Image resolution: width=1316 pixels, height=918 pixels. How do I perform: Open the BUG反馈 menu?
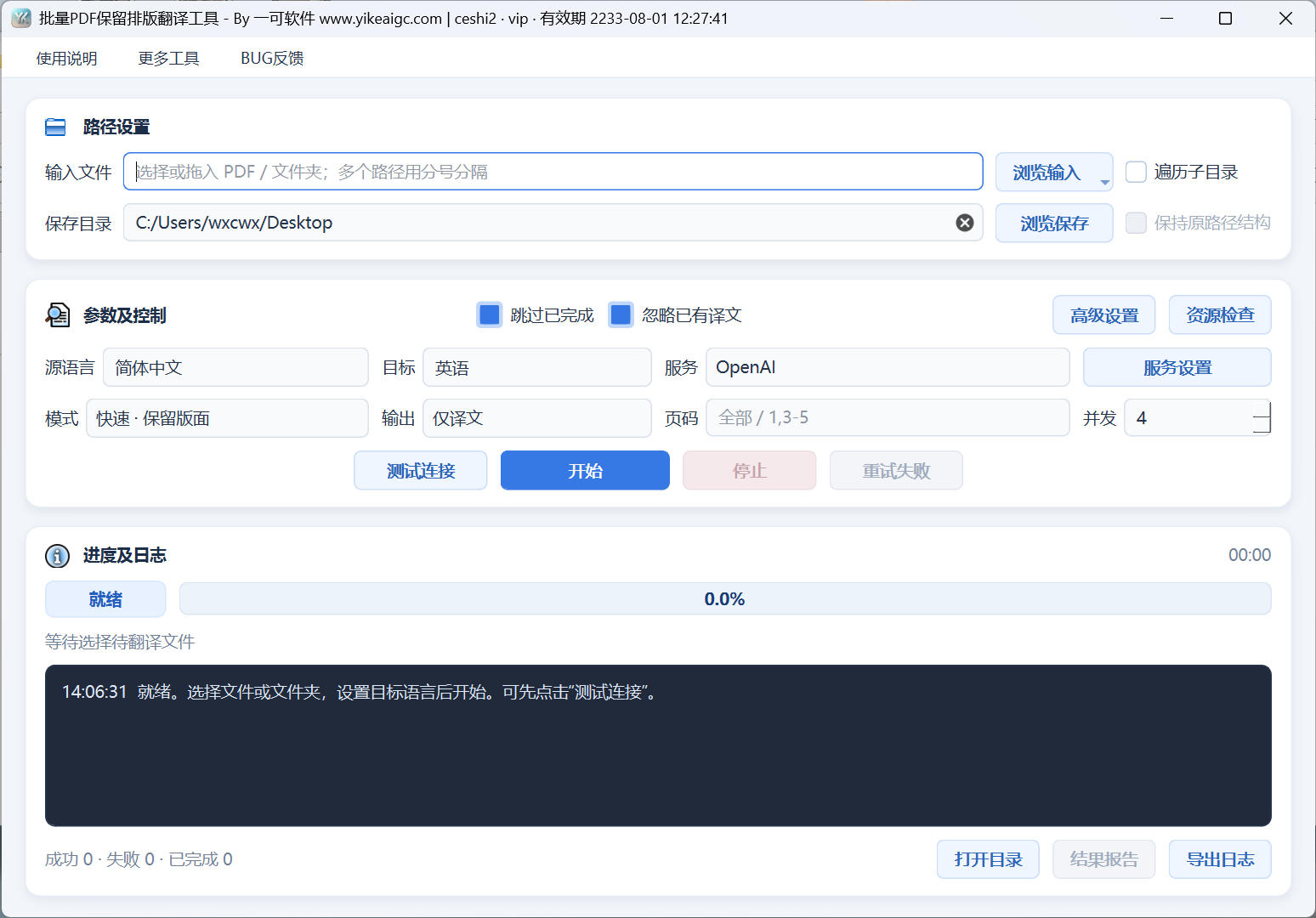pyautogui.click(x=272, y=58)
